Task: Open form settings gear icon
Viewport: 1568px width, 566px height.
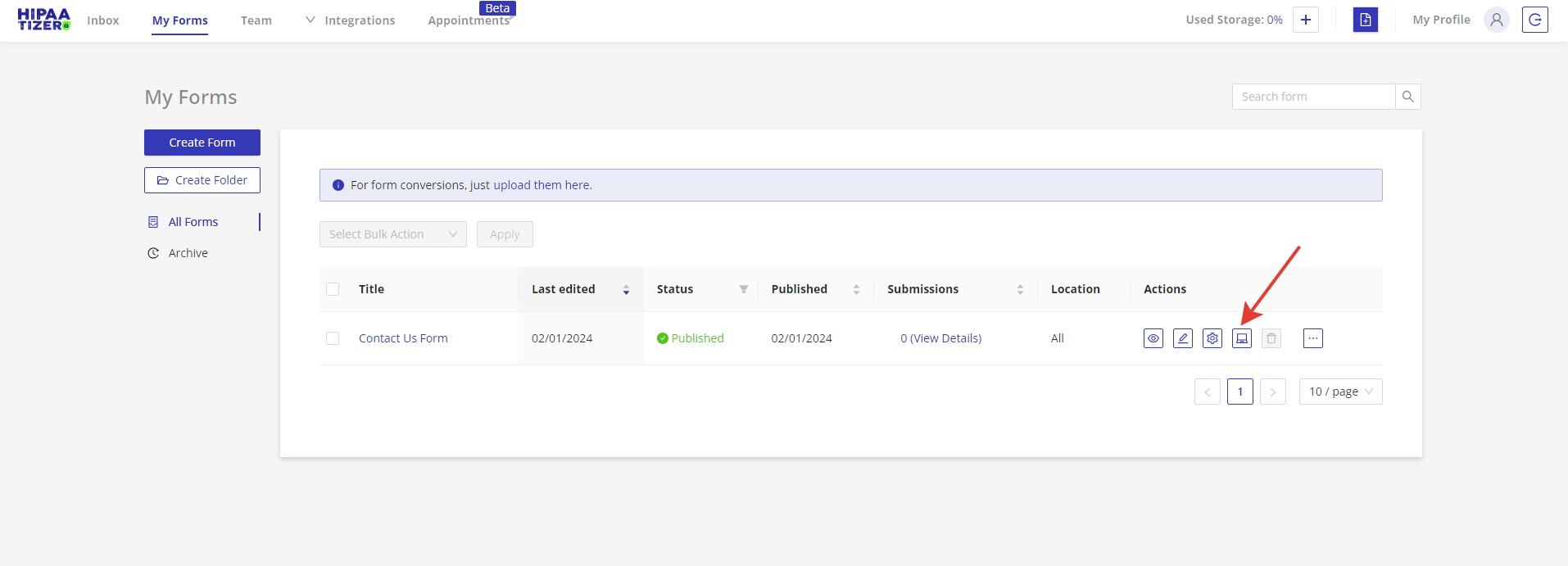Action: [x=1212, y=338]
